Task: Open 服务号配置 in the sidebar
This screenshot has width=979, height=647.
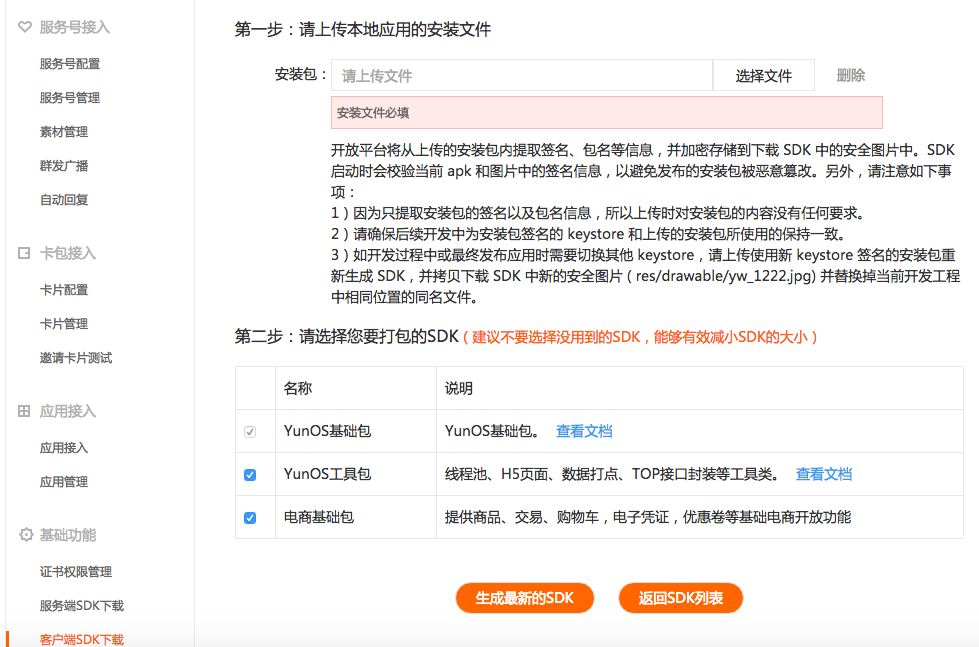Action: 70,64
